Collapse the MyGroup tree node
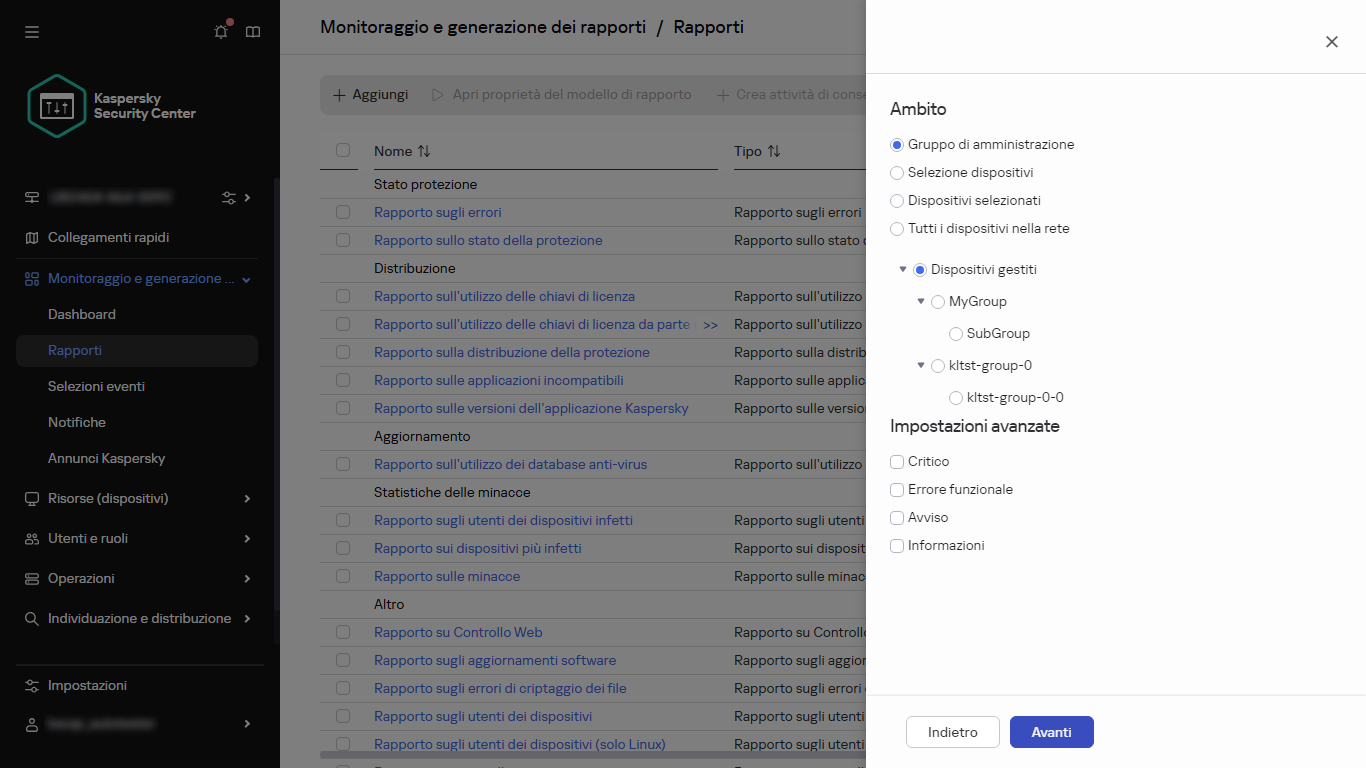Viewport: 1366px width, 768px height. [x=921, y=301]
